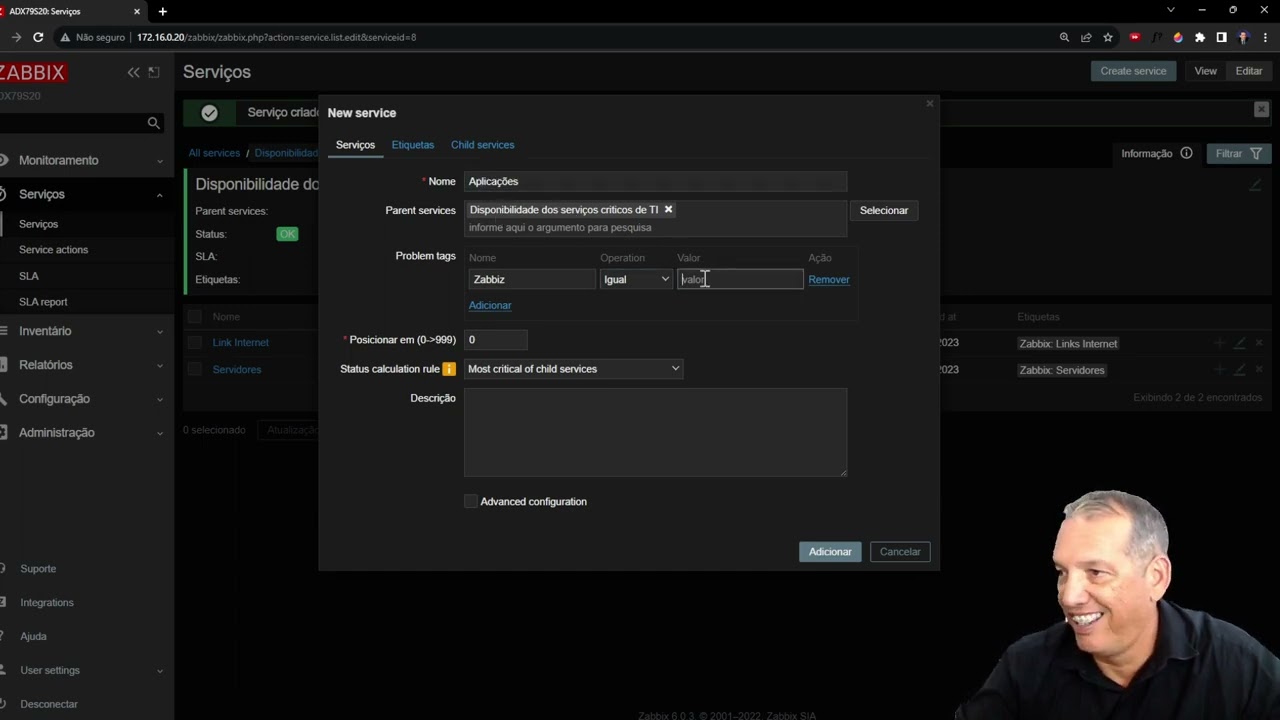Image resolution: width=1280 pixels, height=720 pixels.
Task: Delete the Servidores row with X icon
Action: pyautogui.click(x=1259, y=370)
